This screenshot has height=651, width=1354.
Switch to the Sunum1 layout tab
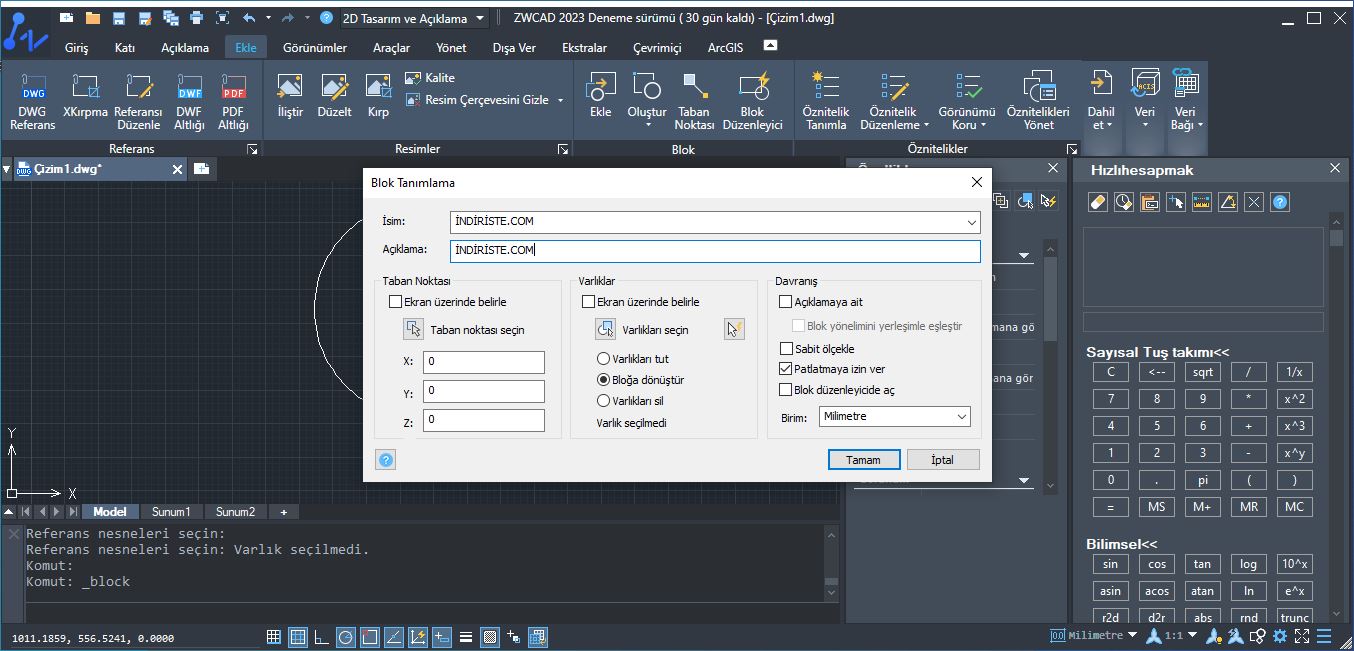(x=171, y=512)
